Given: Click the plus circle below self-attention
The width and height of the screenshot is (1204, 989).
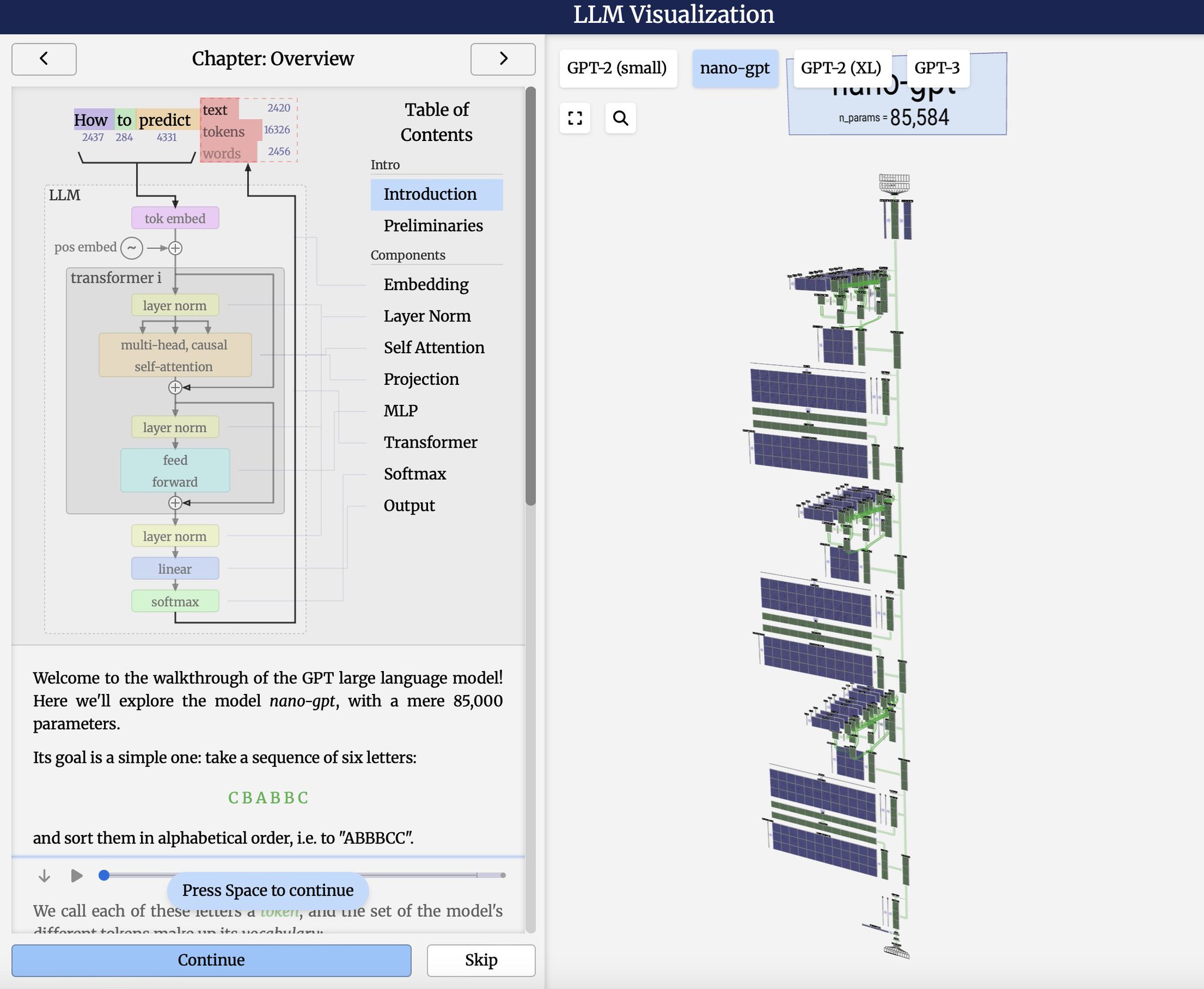Looking at the screenshot, I should 175,387.
